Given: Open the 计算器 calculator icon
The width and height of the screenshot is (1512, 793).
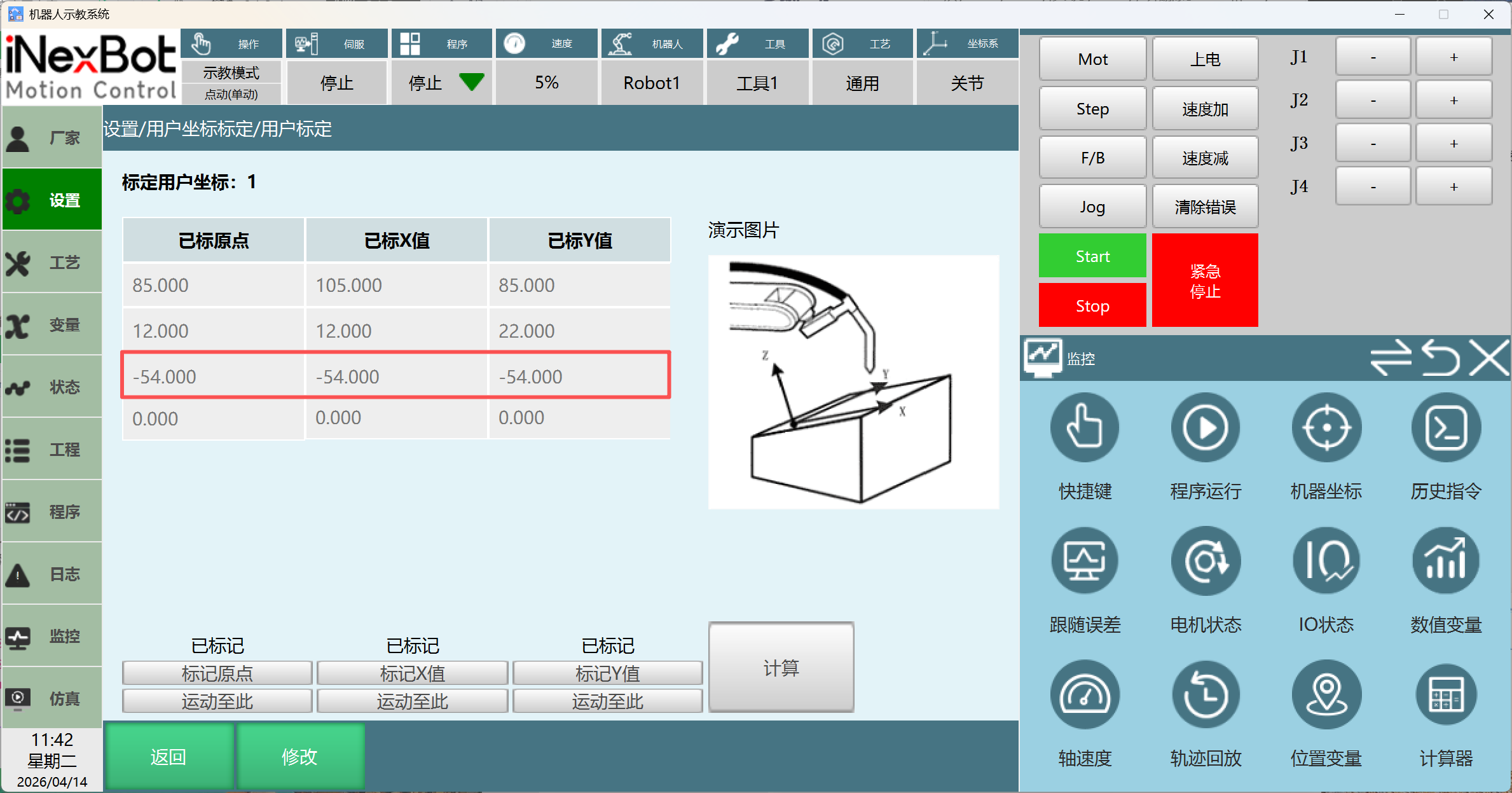Looking at the screenshot, I should 1446,695.
